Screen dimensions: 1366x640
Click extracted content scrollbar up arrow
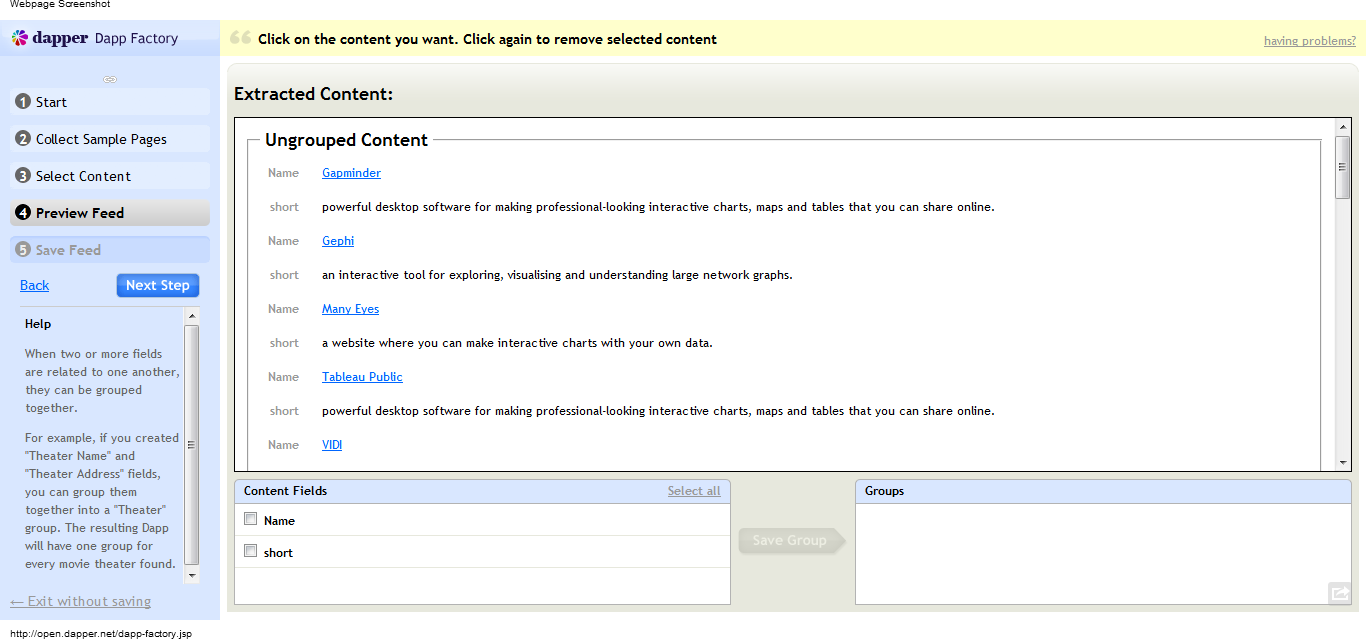[x=1343, y=126]
